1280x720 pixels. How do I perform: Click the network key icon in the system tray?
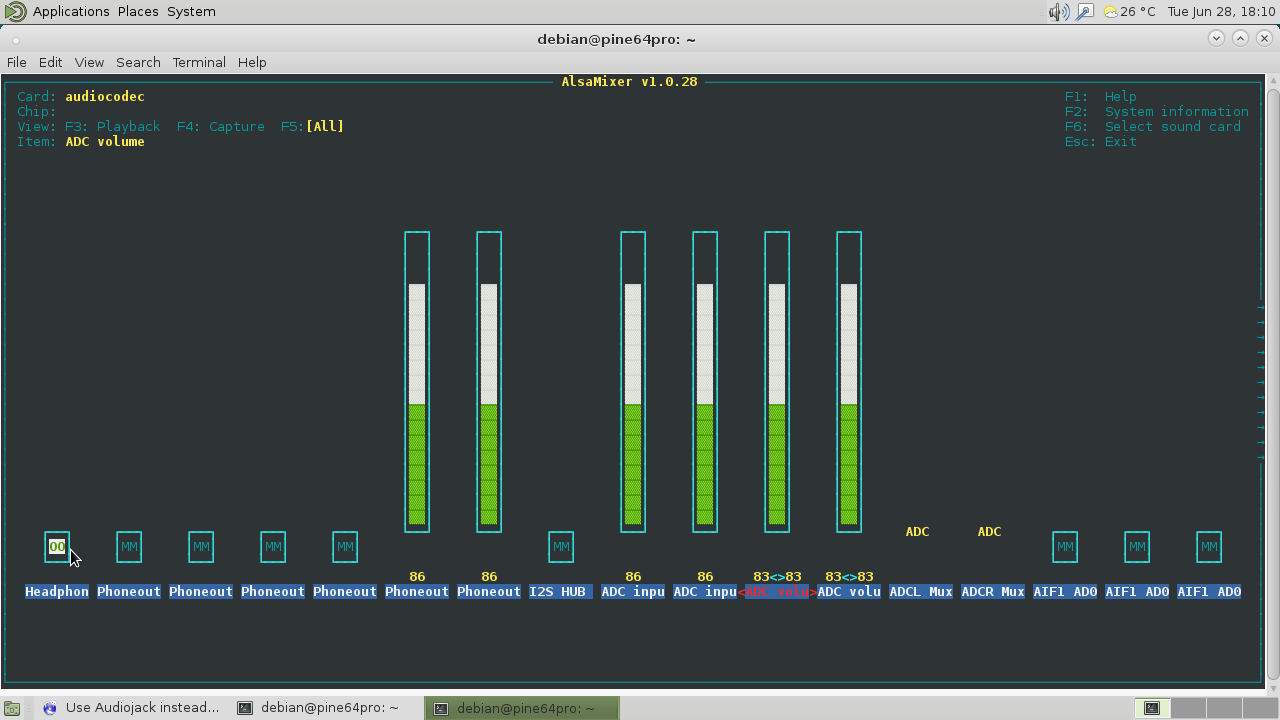click(x=1085, y=12)
